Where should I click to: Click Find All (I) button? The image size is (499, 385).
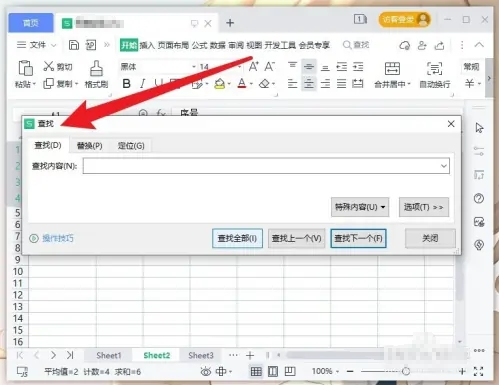pos(237,238)
